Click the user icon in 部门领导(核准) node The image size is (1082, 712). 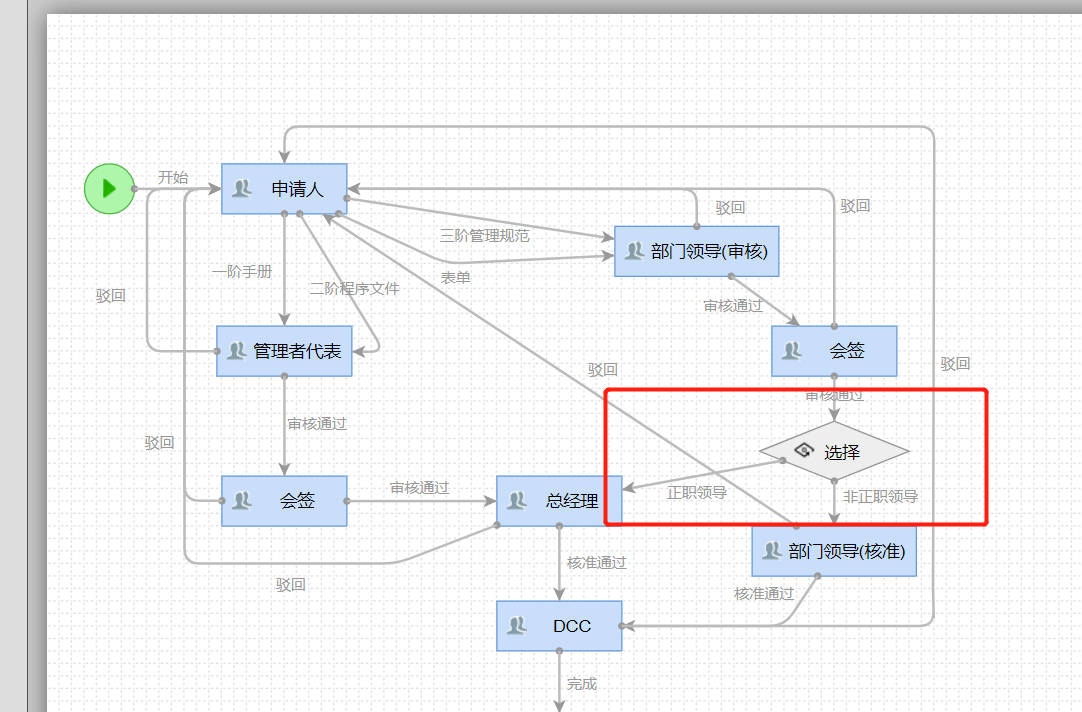[x=771, y=551]
